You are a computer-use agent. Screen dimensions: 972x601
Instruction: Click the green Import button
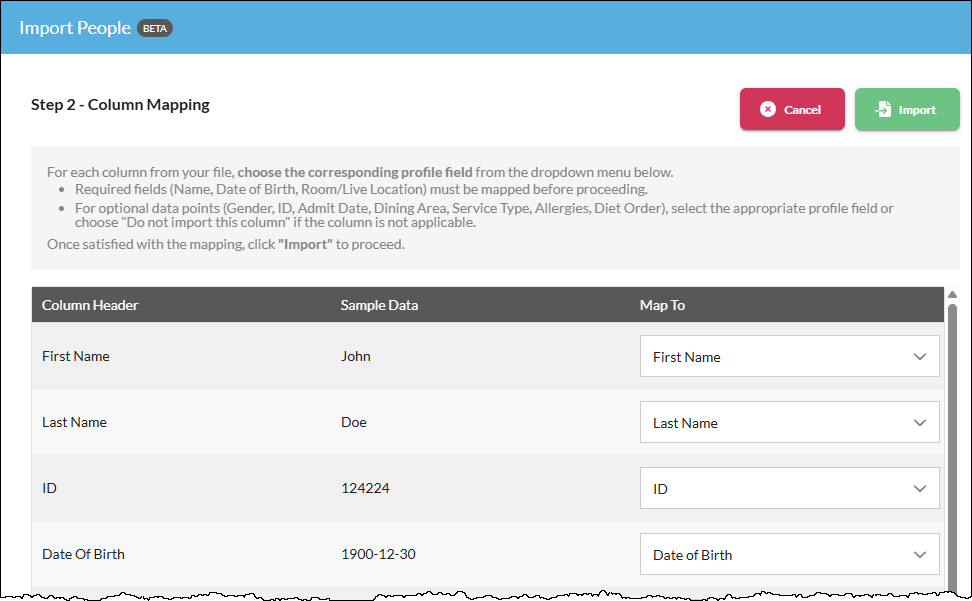(x=907, y=109)
